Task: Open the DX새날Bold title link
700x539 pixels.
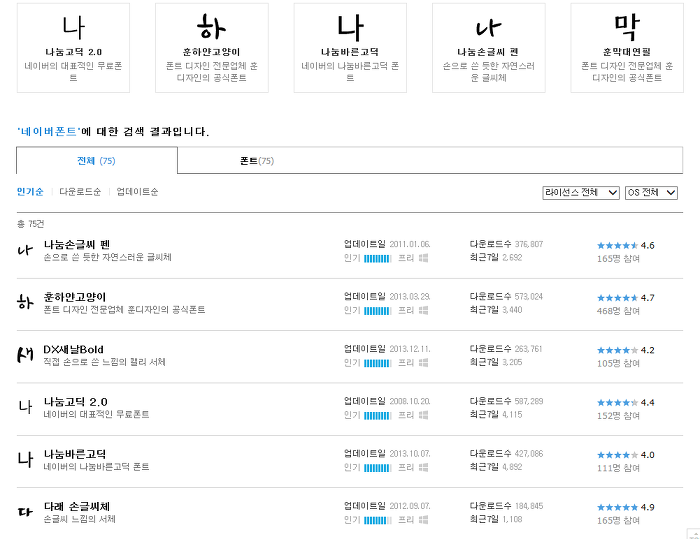Action: [73, 349]
